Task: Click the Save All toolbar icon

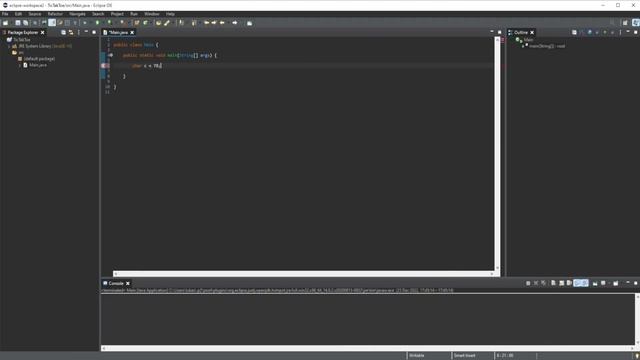Action: [x=26, y=23]
